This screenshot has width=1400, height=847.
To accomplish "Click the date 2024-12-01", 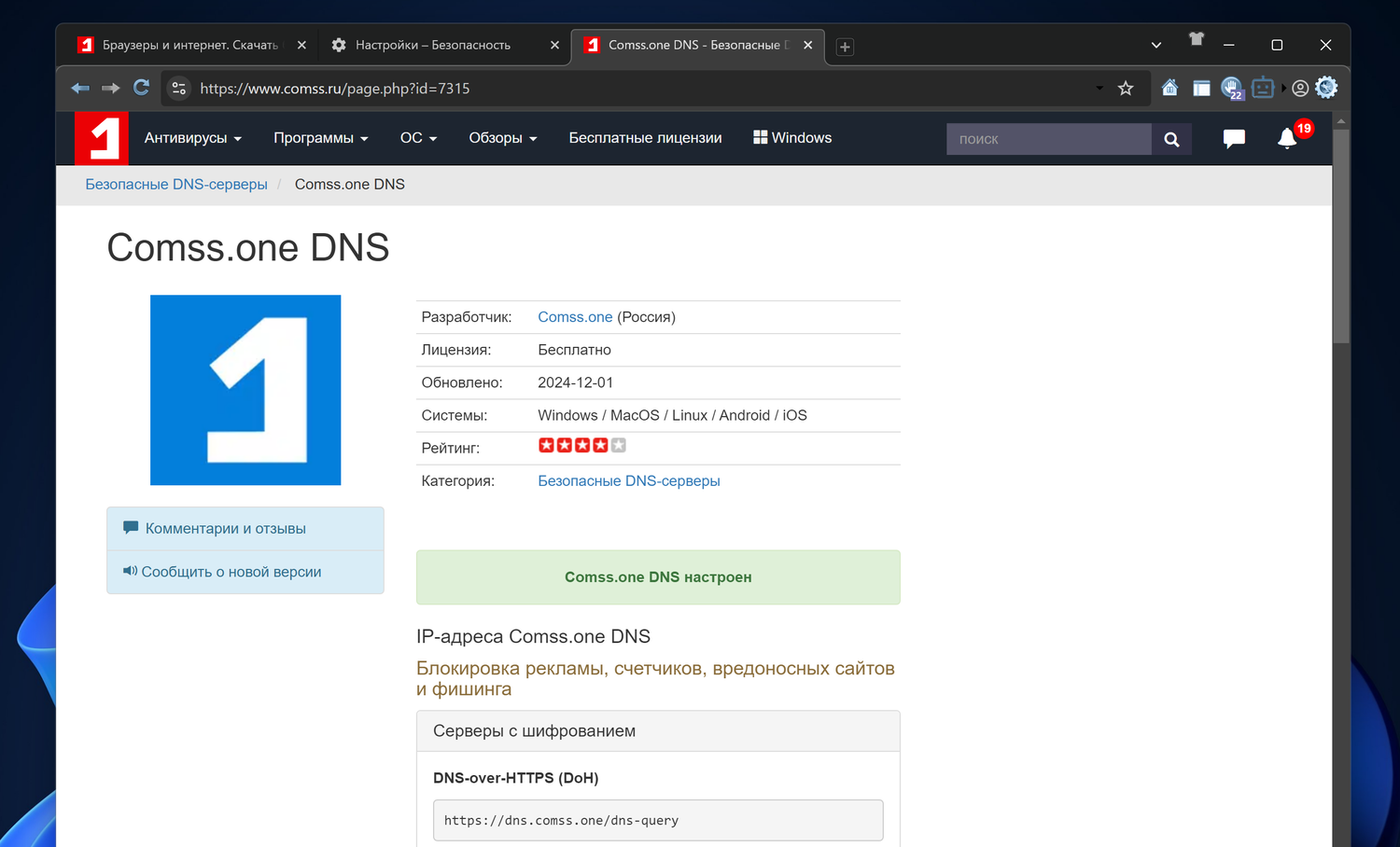I will [x=576, y=383].
